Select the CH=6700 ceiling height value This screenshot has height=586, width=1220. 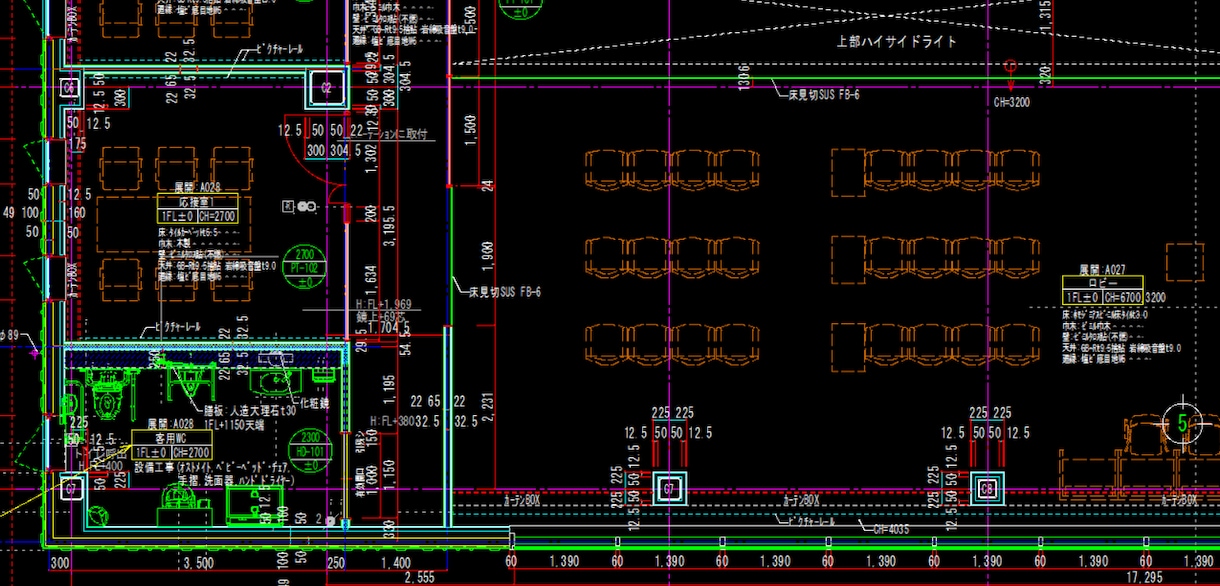pos(1123,297)
